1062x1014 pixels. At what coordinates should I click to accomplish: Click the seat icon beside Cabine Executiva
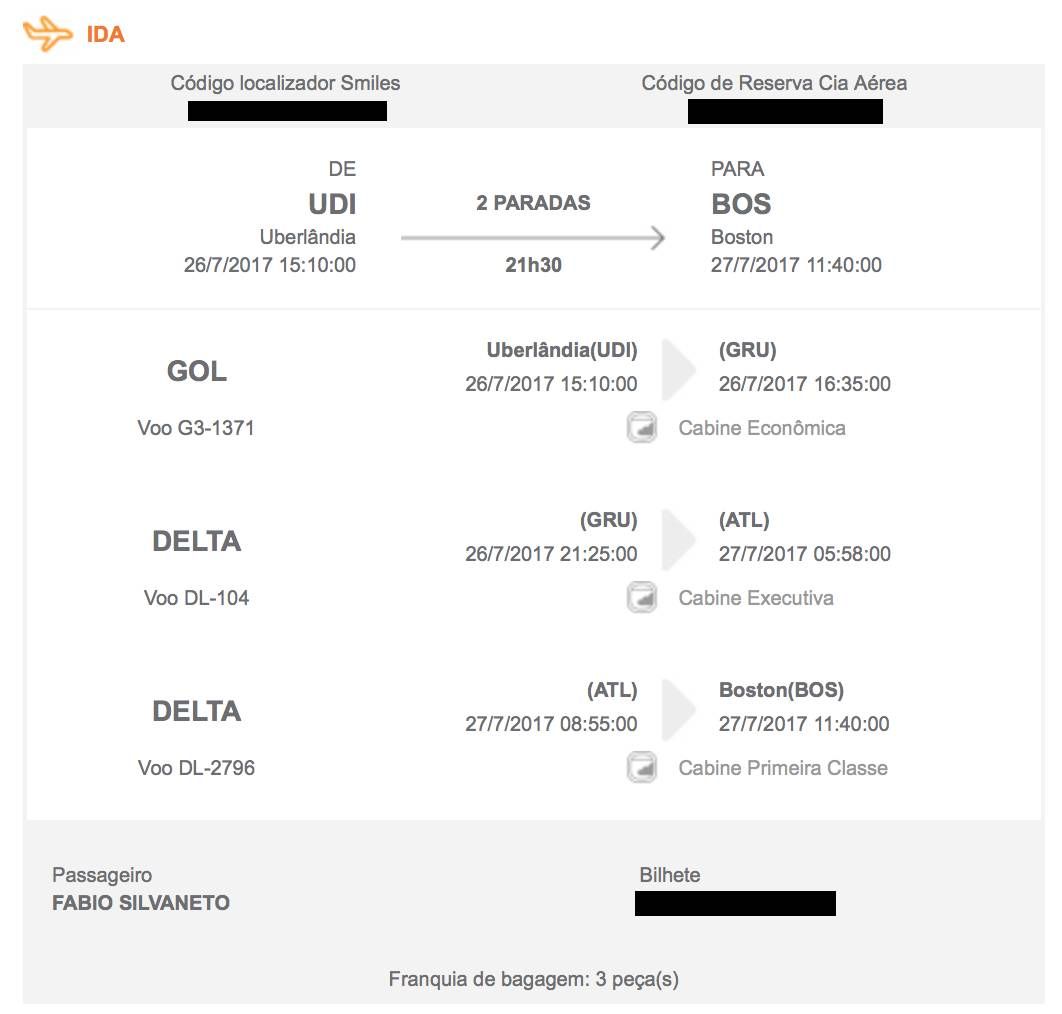641,597
